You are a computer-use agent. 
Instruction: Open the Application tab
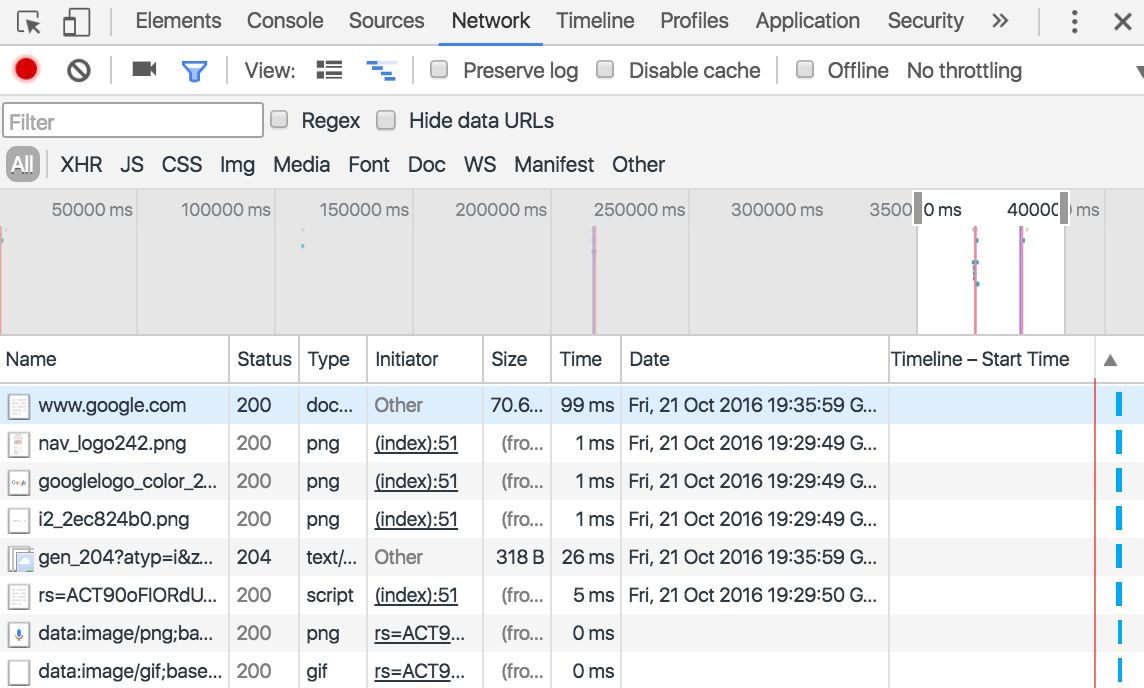[x=808, y=20]
